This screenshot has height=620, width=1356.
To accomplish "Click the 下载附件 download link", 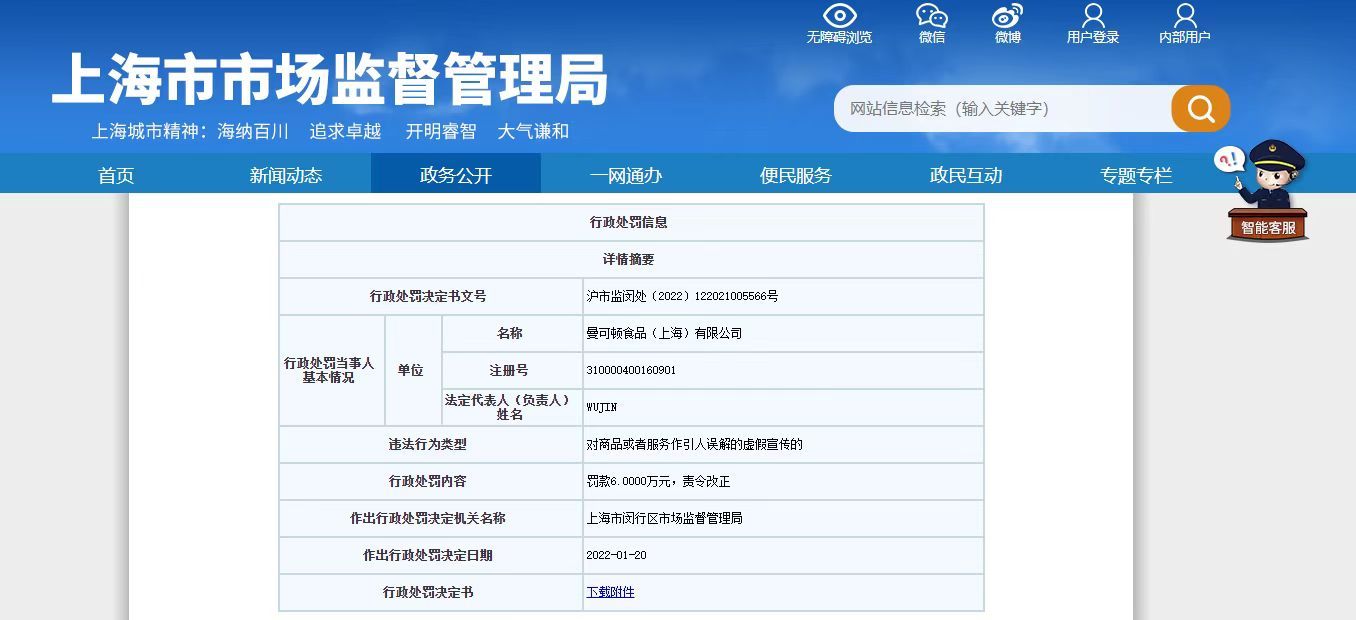I will (x=610, y=592).
